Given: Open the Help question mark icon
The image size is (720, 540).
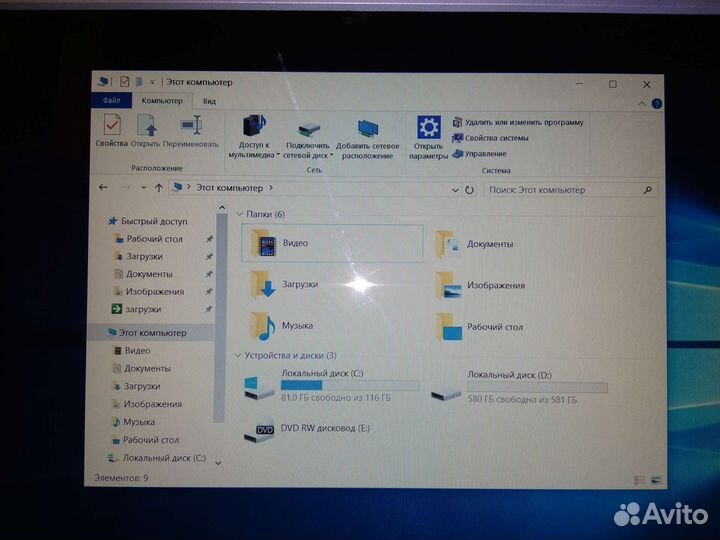Looking at the screenshot, I should tap(657, 104).
